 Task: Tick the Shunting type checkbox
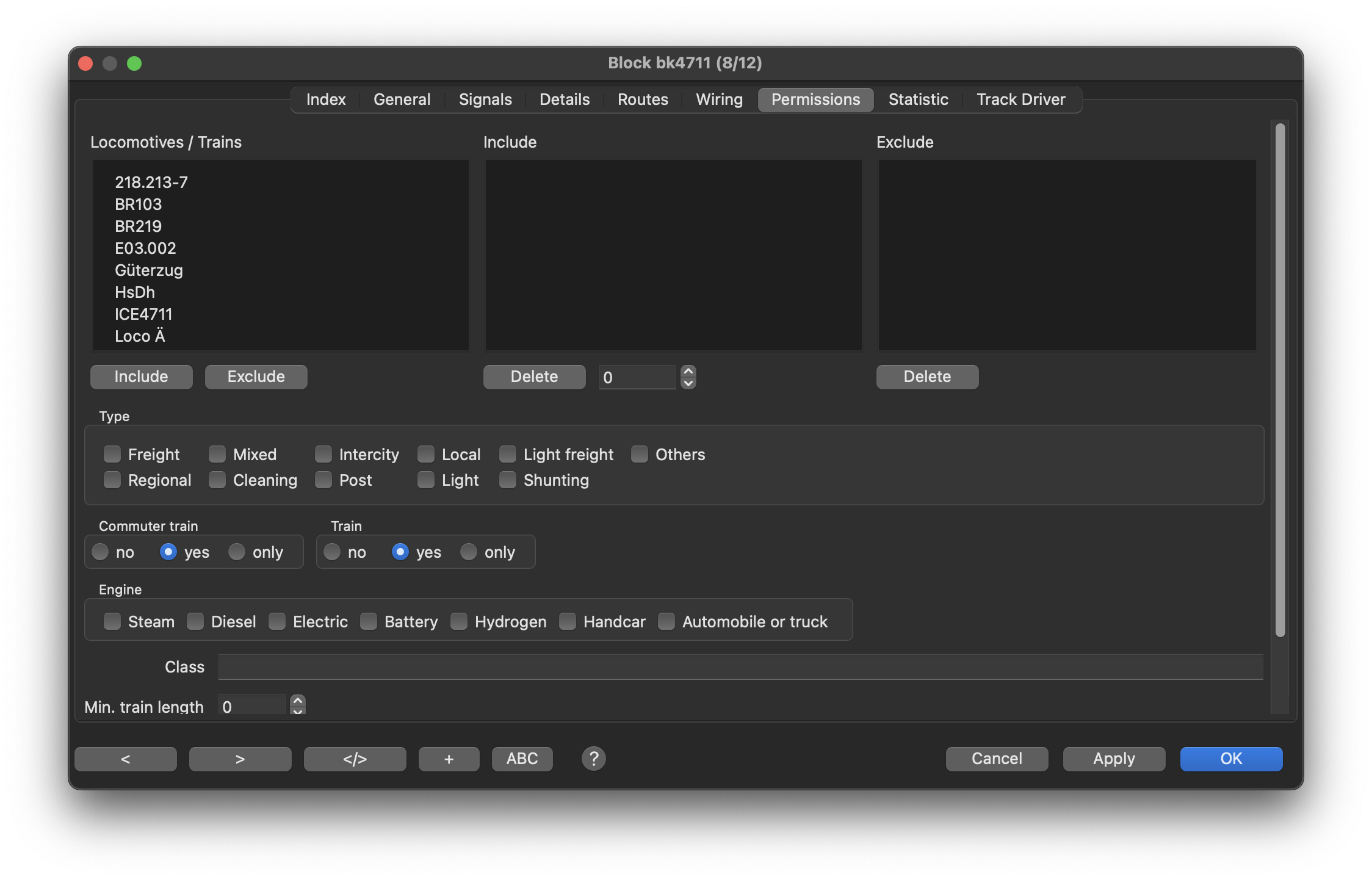(x=508, y=480)
